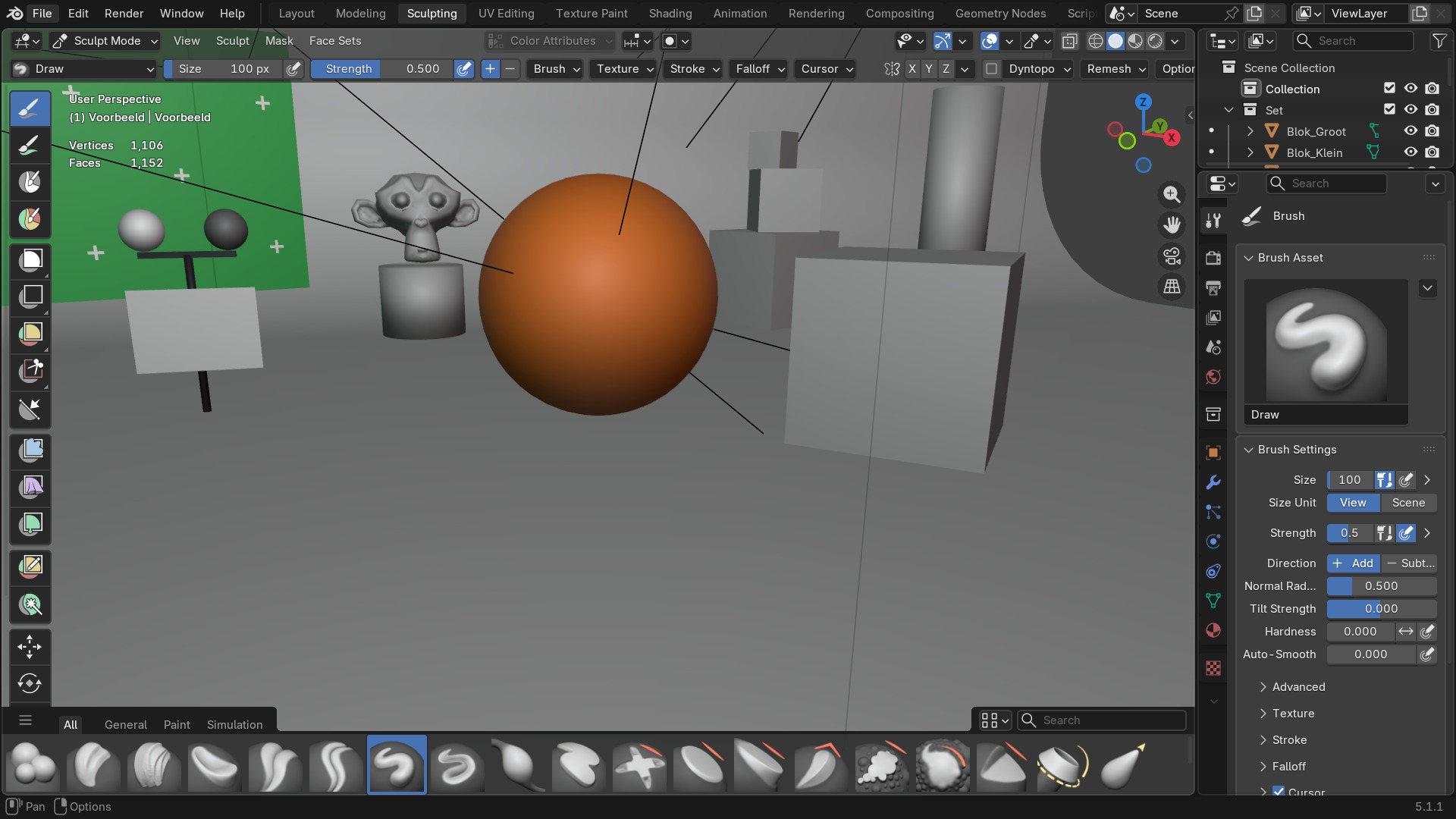Toggle size pressure sensitivity in header
Viewport: 1456px width, 819px height.
coord(293,69)
